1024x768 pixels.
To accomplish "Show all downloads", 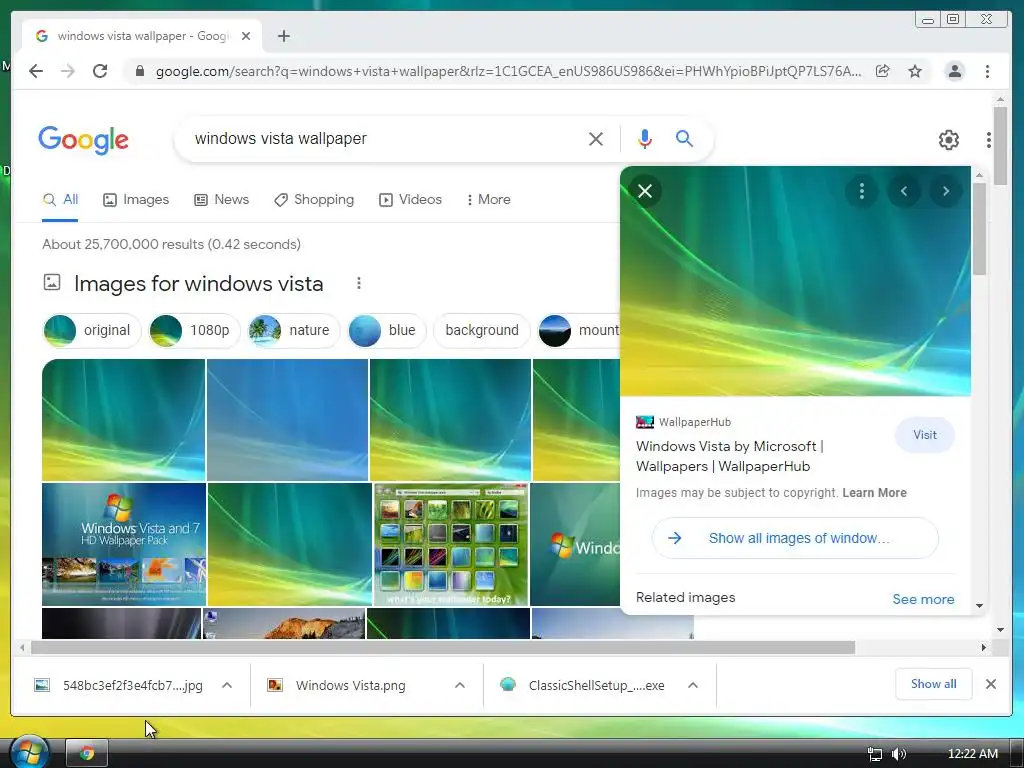I will [x=933, y=684].
